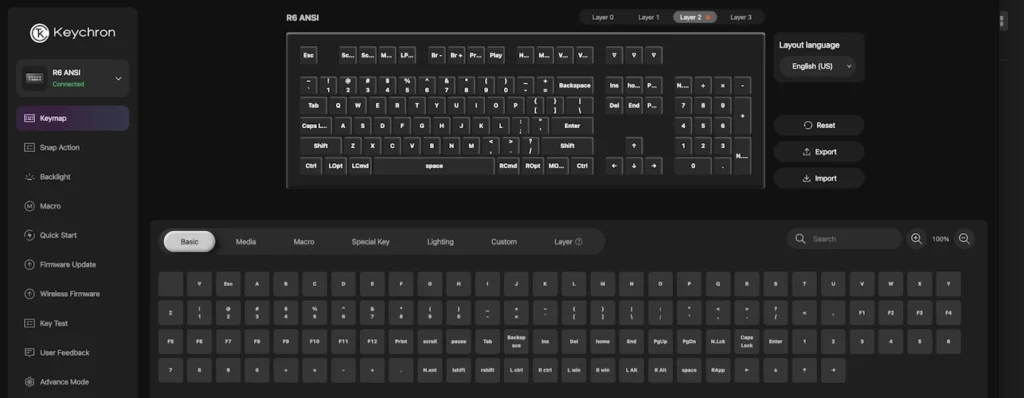Image resolution: width=1024 pixels, height=398 pixels.
Task: Open Quick Start from the sidebar
Action: [72, 235]
